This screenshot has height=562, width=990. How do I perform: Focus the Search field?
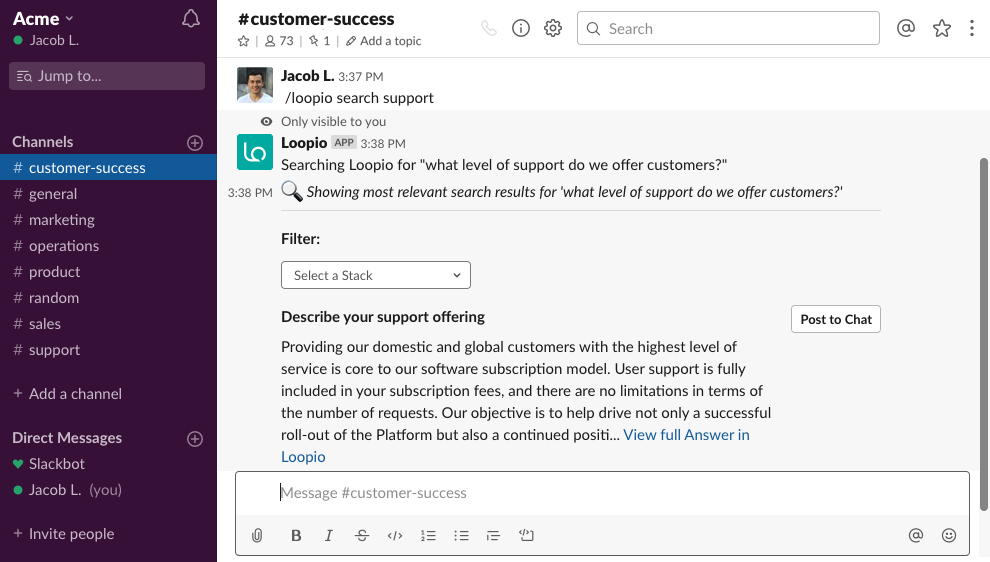pos(728,28)
